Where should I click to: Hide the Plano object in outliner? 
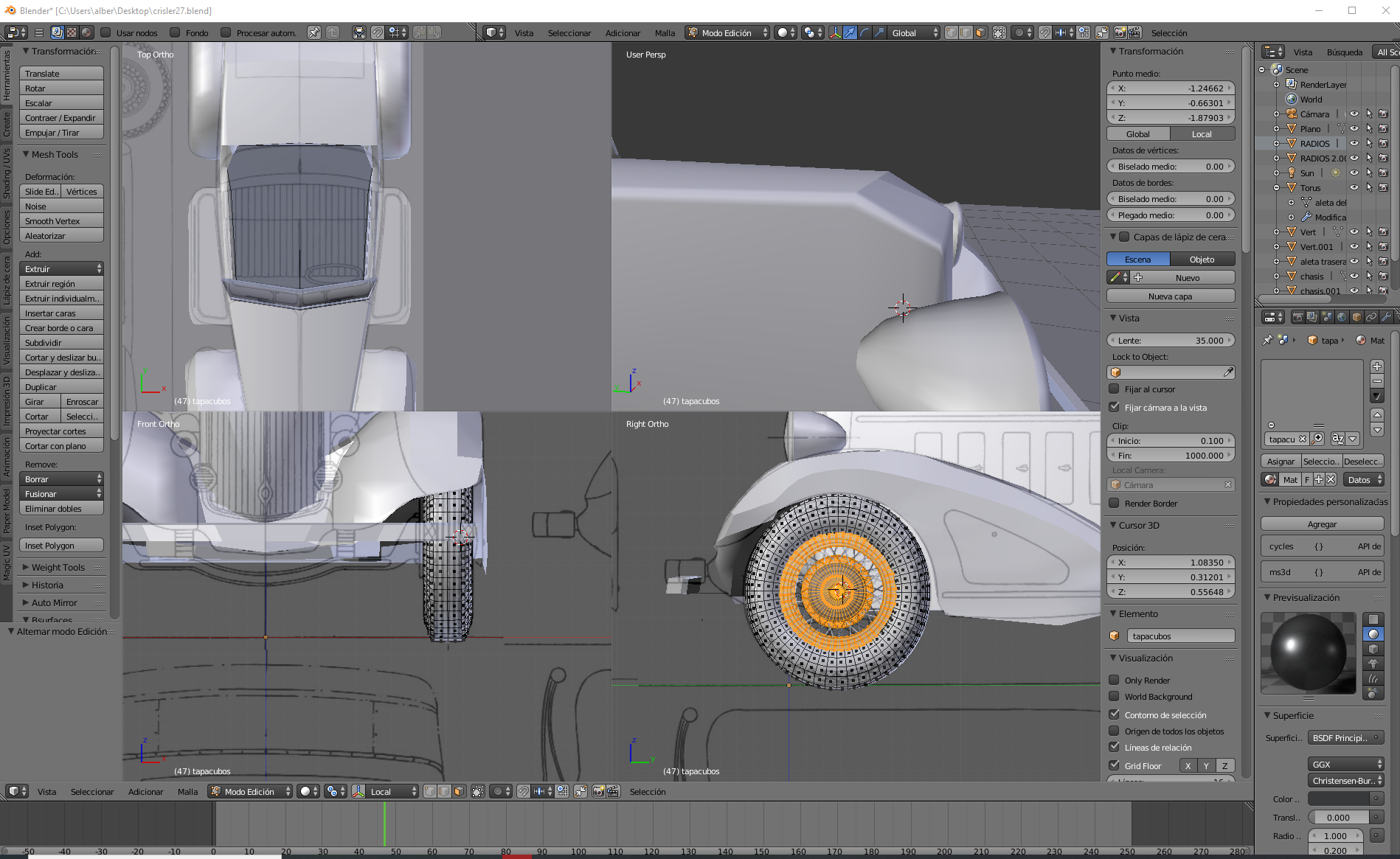[1354, 128]
